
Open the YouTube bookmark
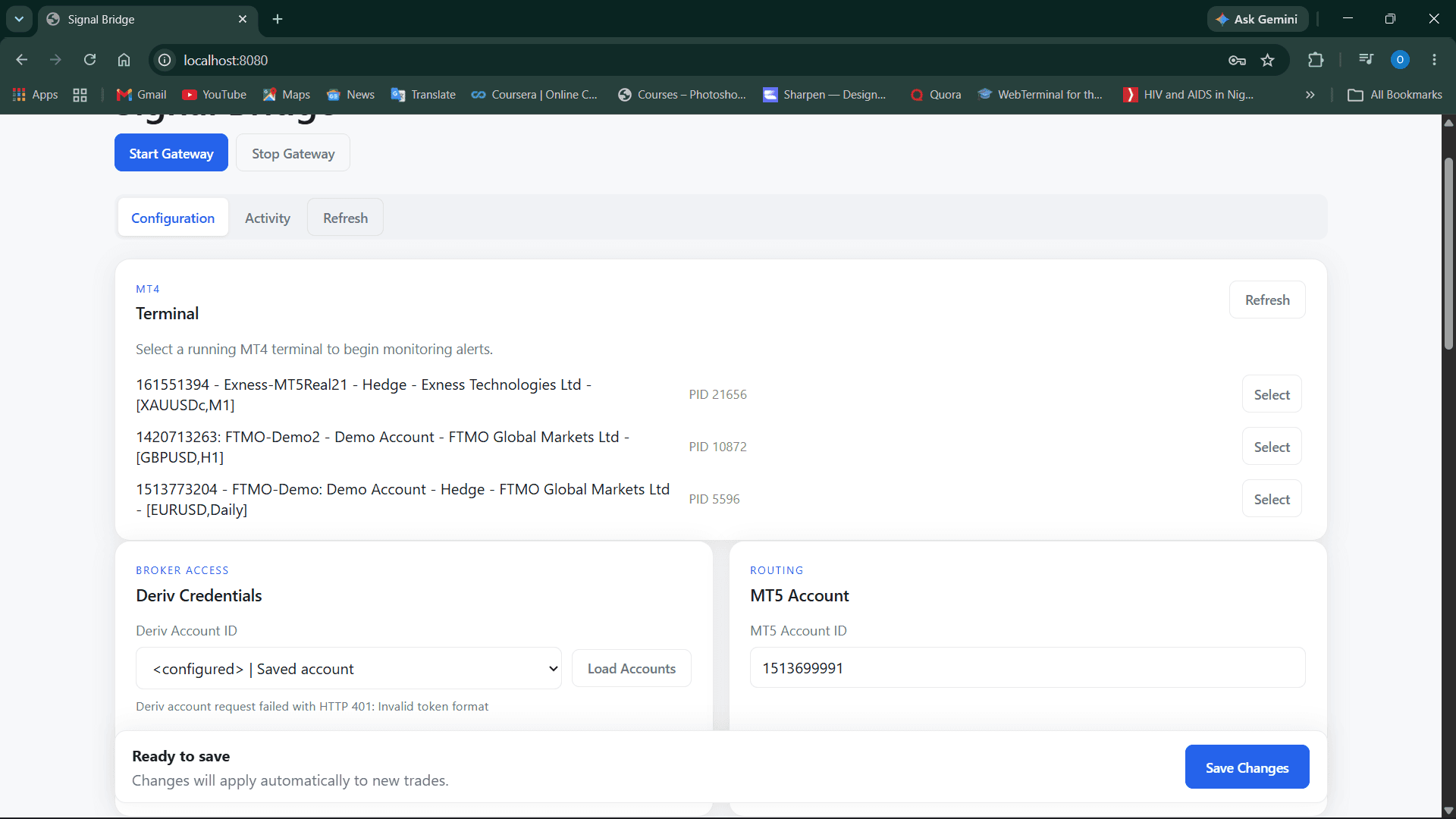pos(215,95)
